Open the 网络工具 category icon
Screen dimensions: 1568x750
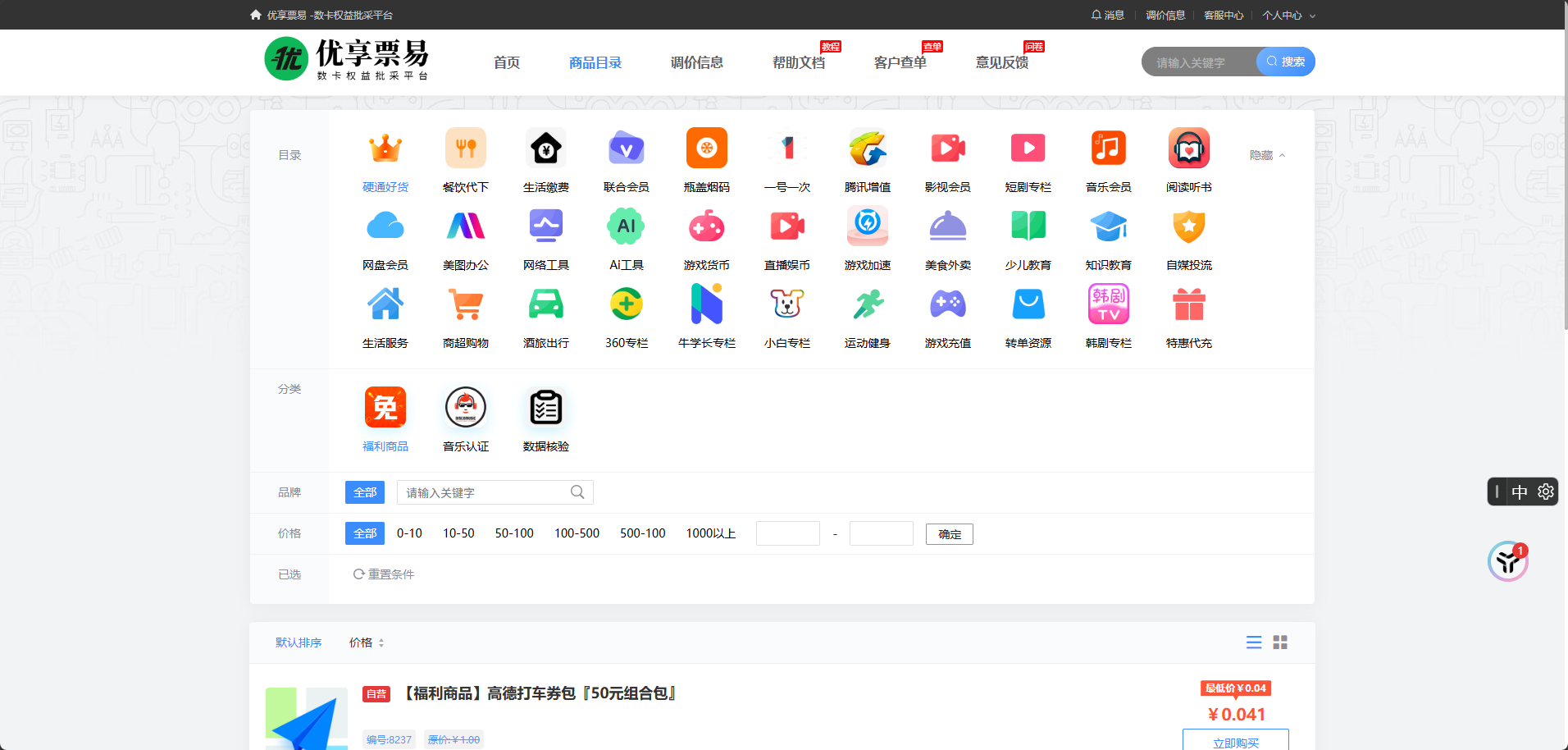click(546, 226)
